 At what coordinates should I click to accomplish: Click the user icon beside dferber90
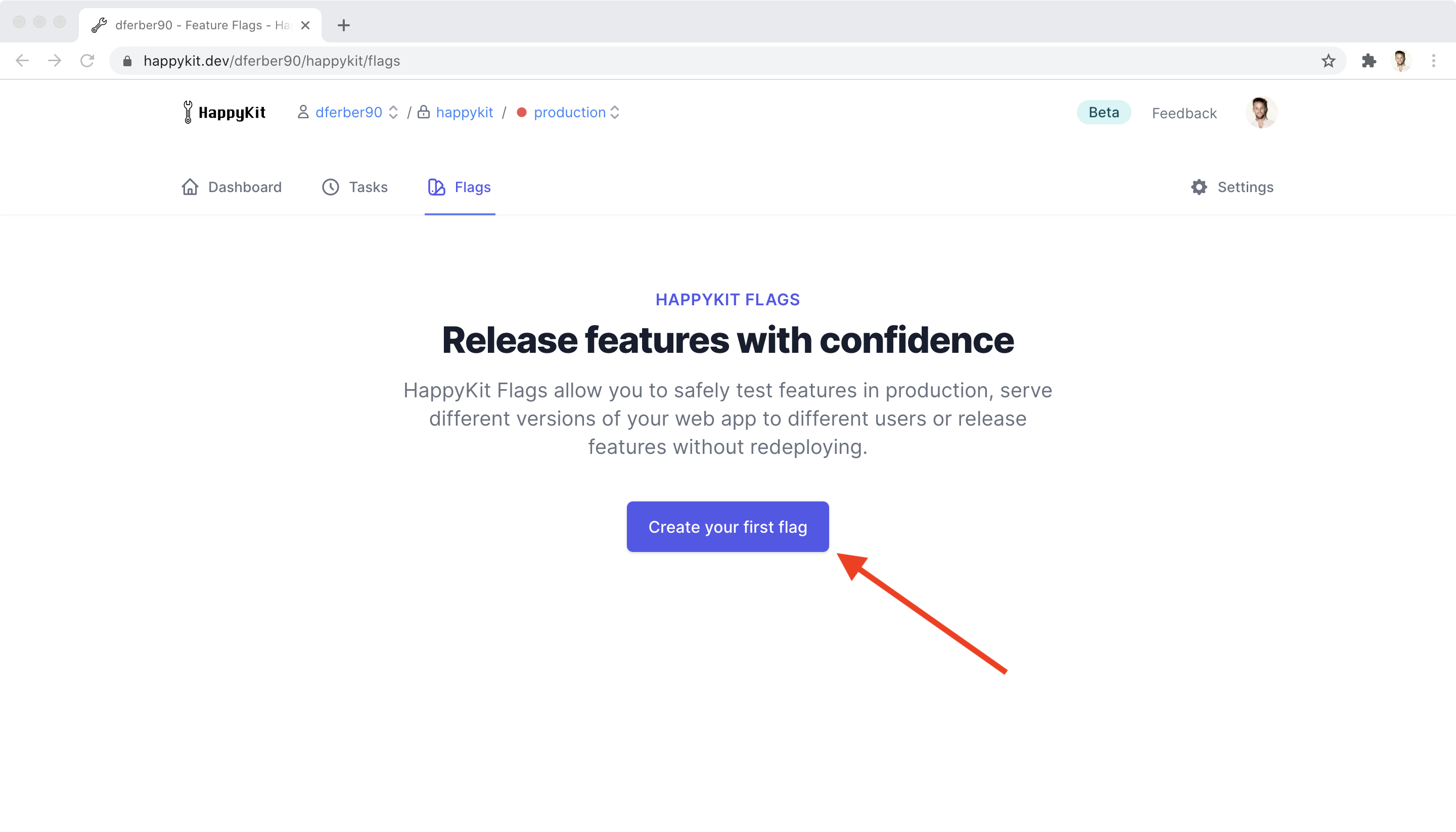pyautogui.click(x=303, y=112)
